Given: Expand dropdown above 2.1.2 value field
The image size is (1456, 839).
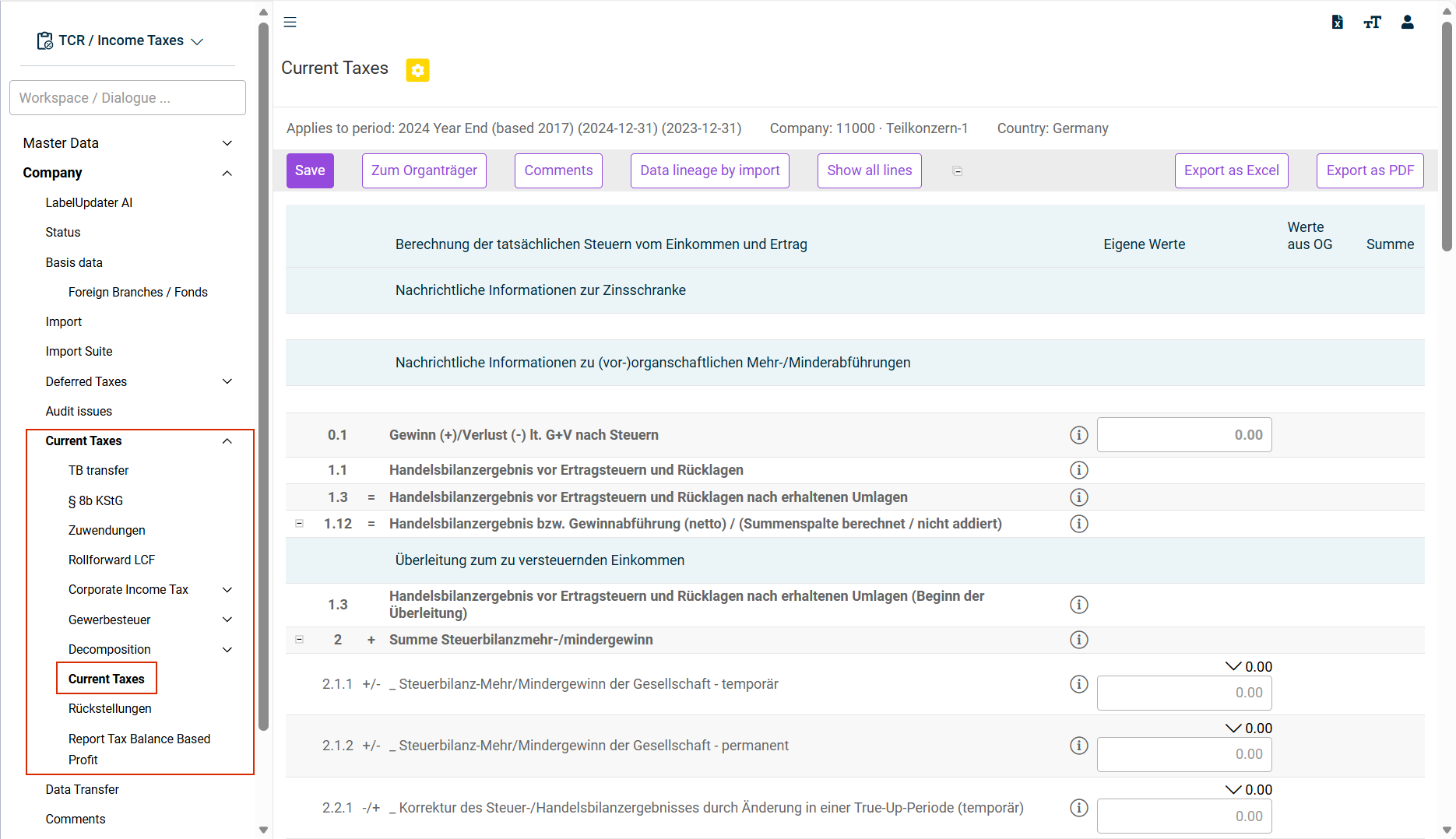Looking at the screenshot, I should [1233, 728].
